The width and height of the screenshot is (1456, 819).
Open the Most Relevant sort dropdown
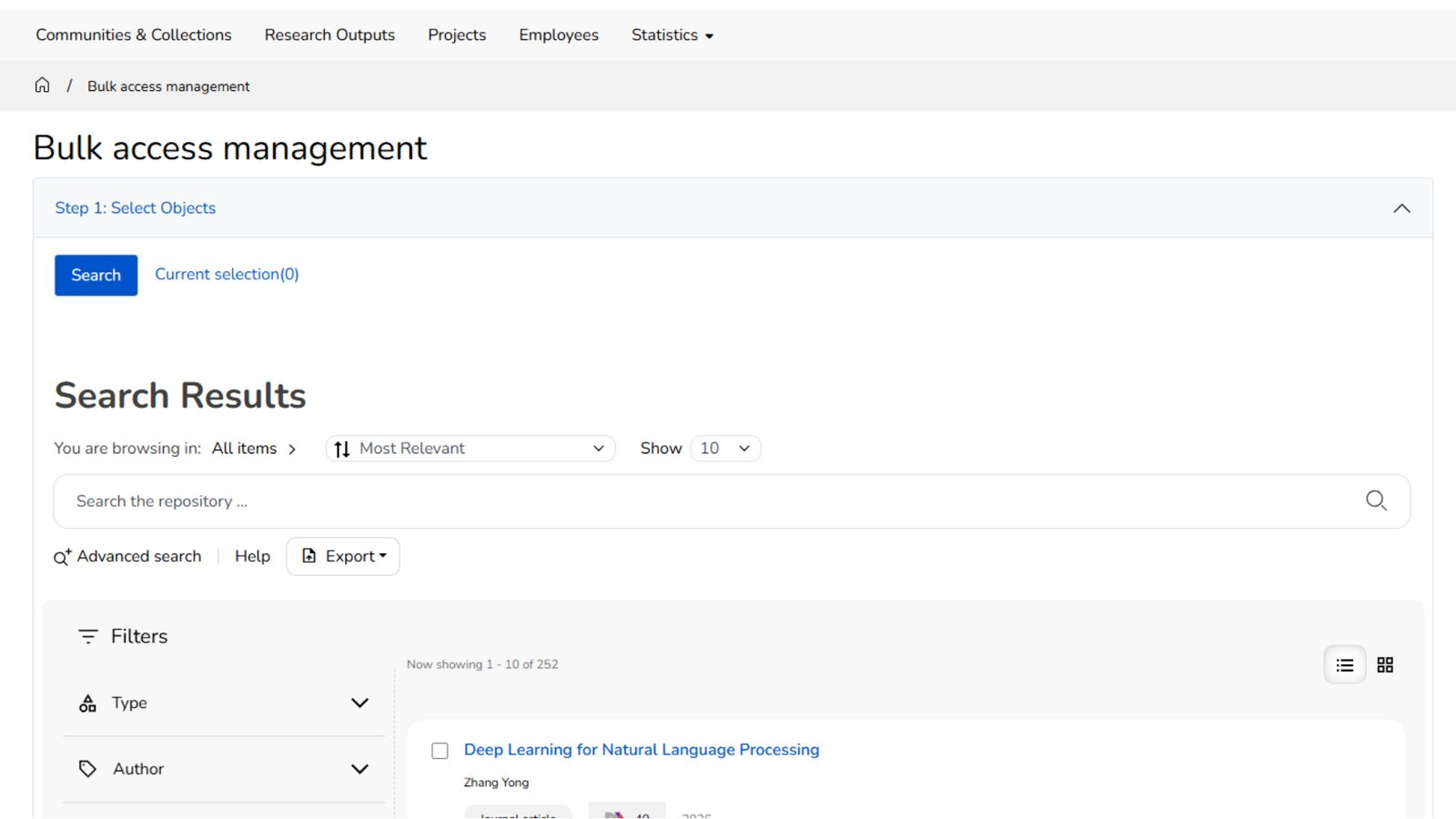pos(470,449)
